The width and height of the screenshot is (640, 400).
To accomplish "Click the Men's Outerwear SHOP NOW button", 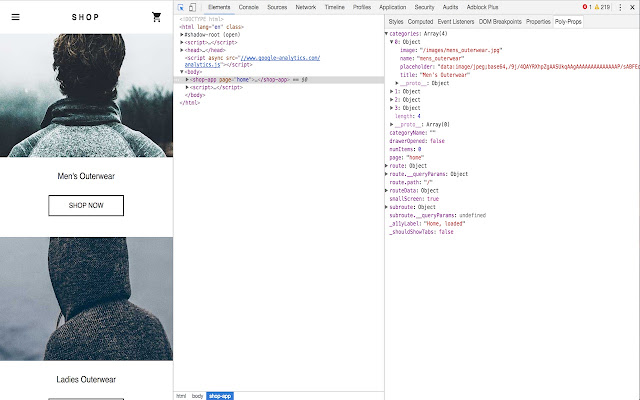I will [86, 205].
